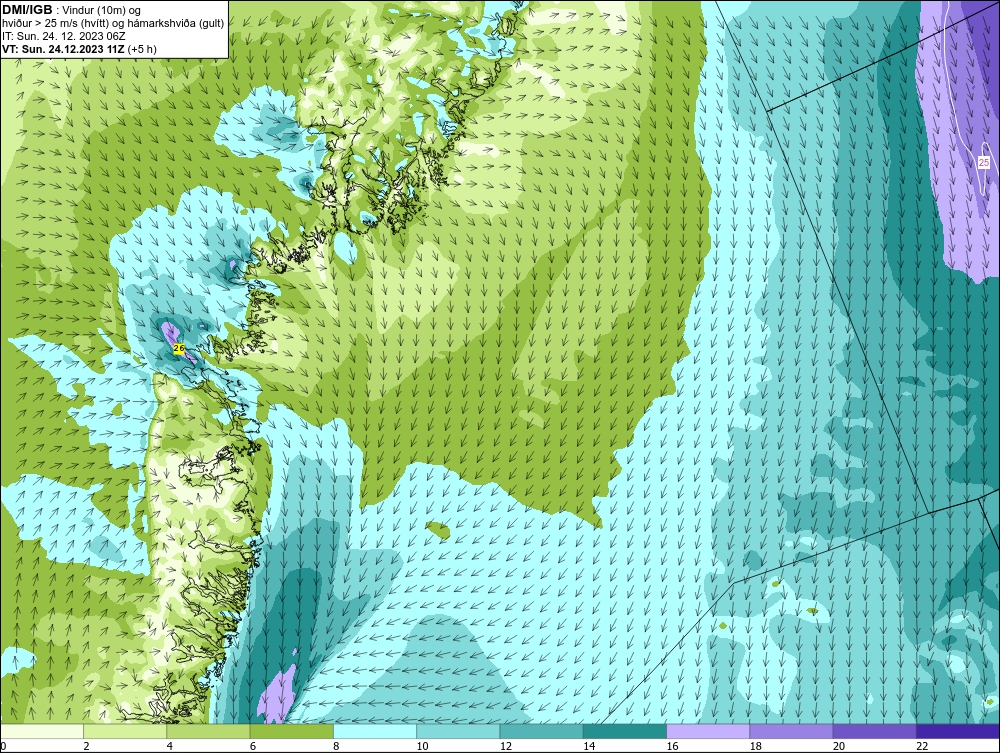This screenshot has width=1000, height=753.
Task: Click the 10–12 m/s cyan legend swatch
Action: tap(458, 731)
